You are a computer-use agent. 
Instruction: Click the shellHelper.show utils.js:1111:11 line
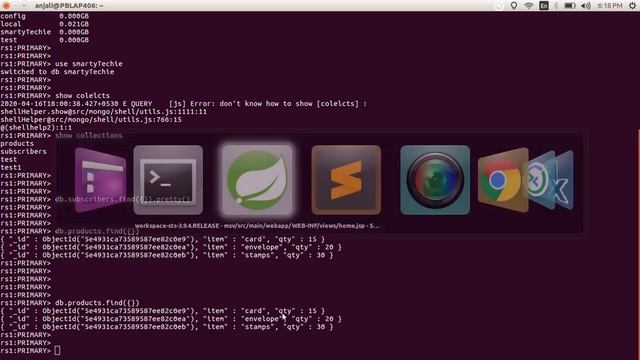click(103, 111)
